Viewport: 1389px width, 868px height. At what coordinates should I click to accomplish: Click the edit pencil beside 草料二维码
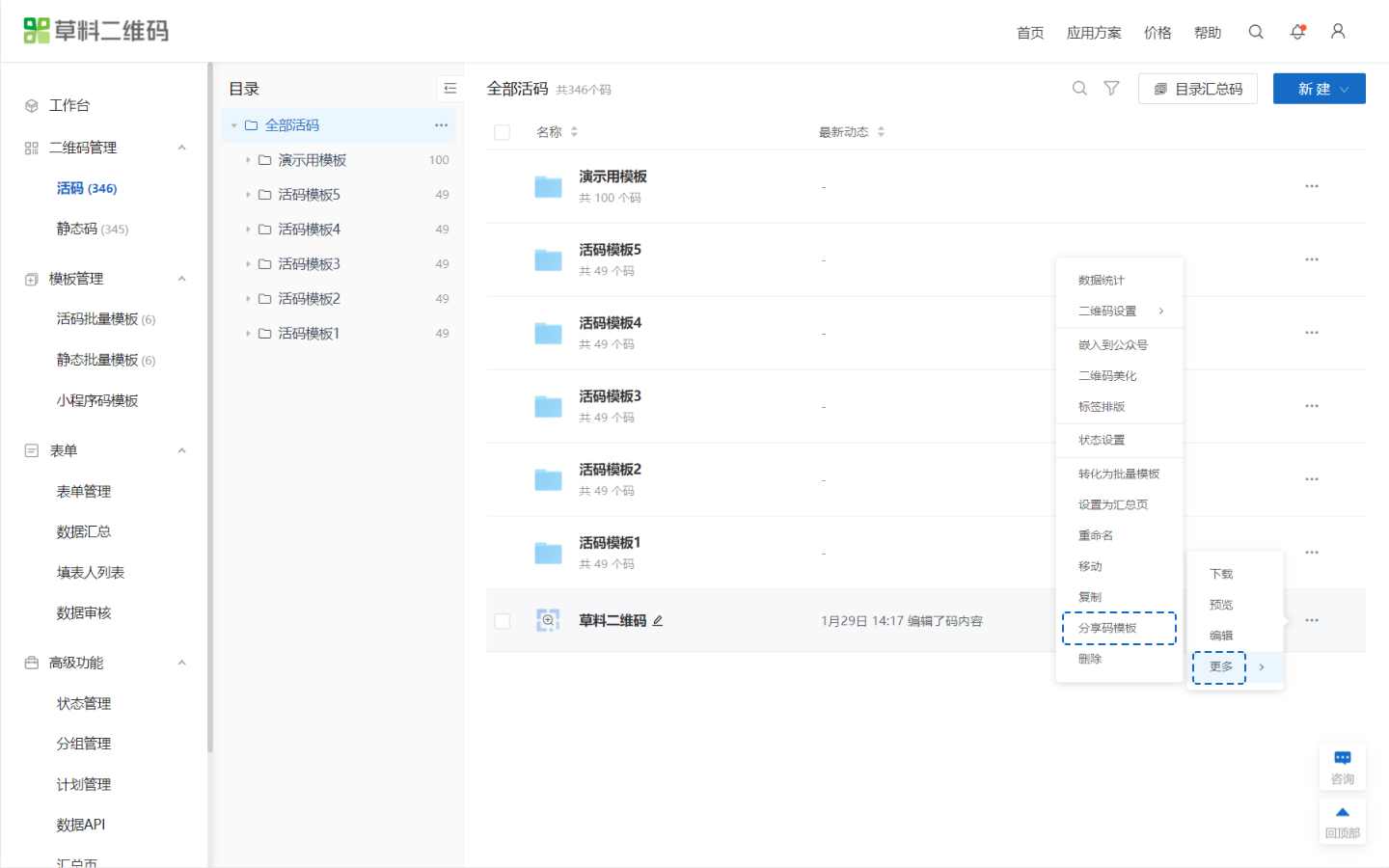(658, 621)
